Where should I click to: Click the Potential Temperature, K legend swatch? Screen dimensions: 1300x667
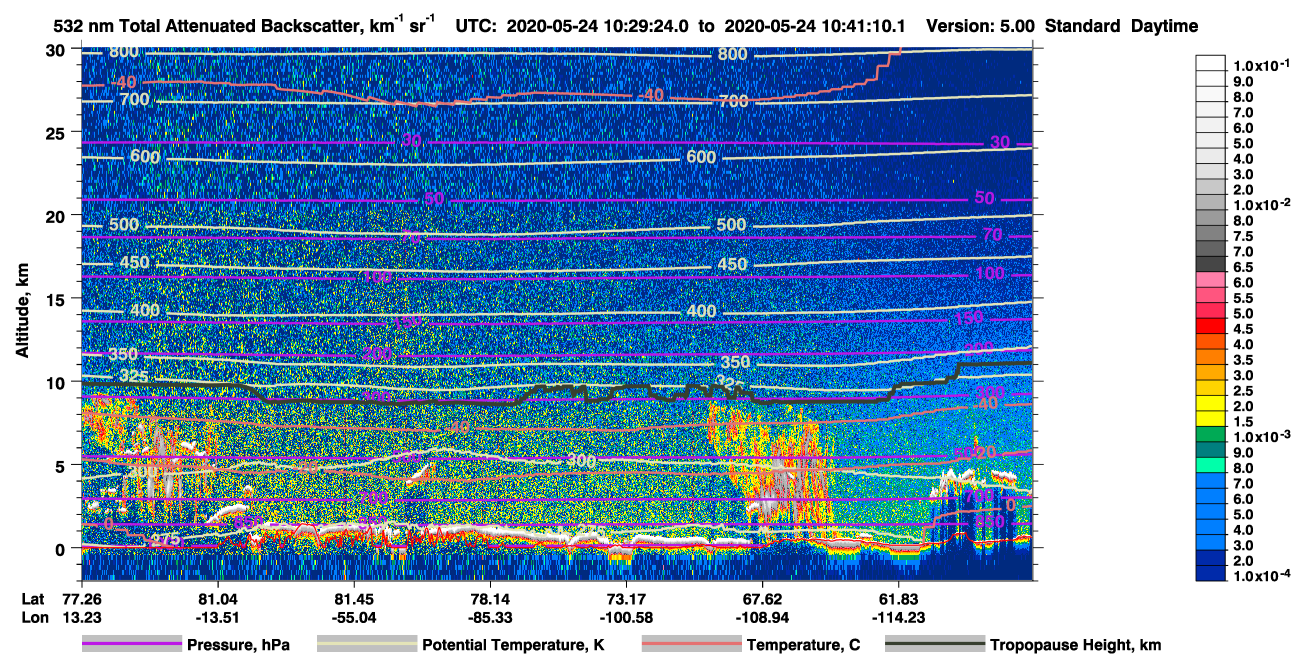[367, 645]
